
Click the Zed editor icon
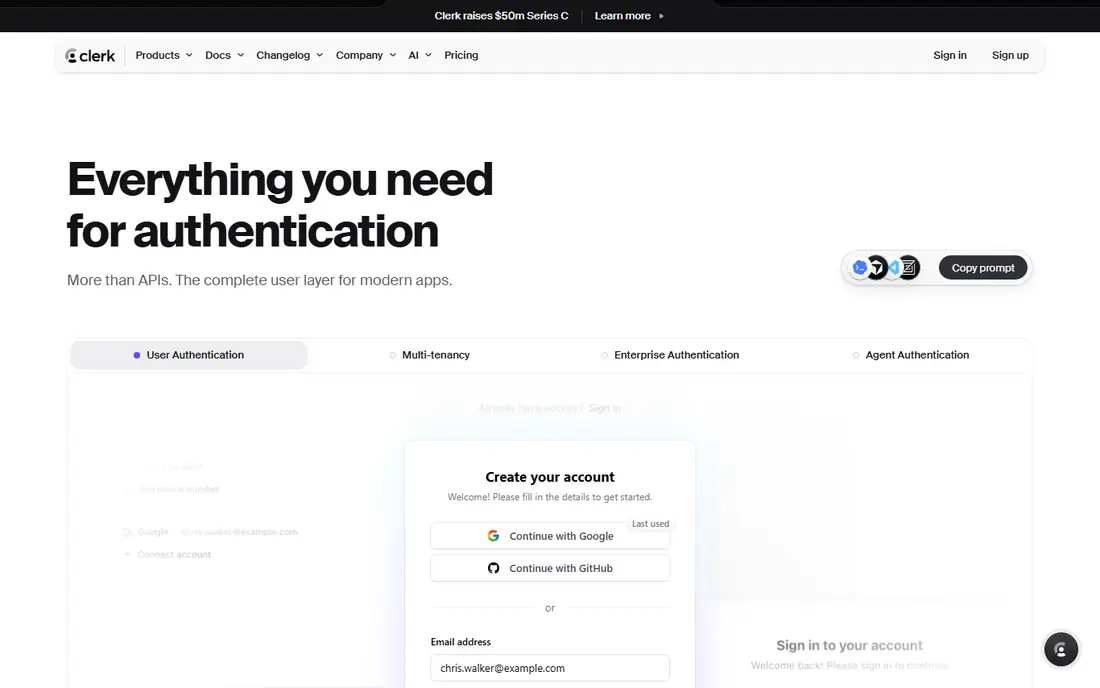coord(908,267)
